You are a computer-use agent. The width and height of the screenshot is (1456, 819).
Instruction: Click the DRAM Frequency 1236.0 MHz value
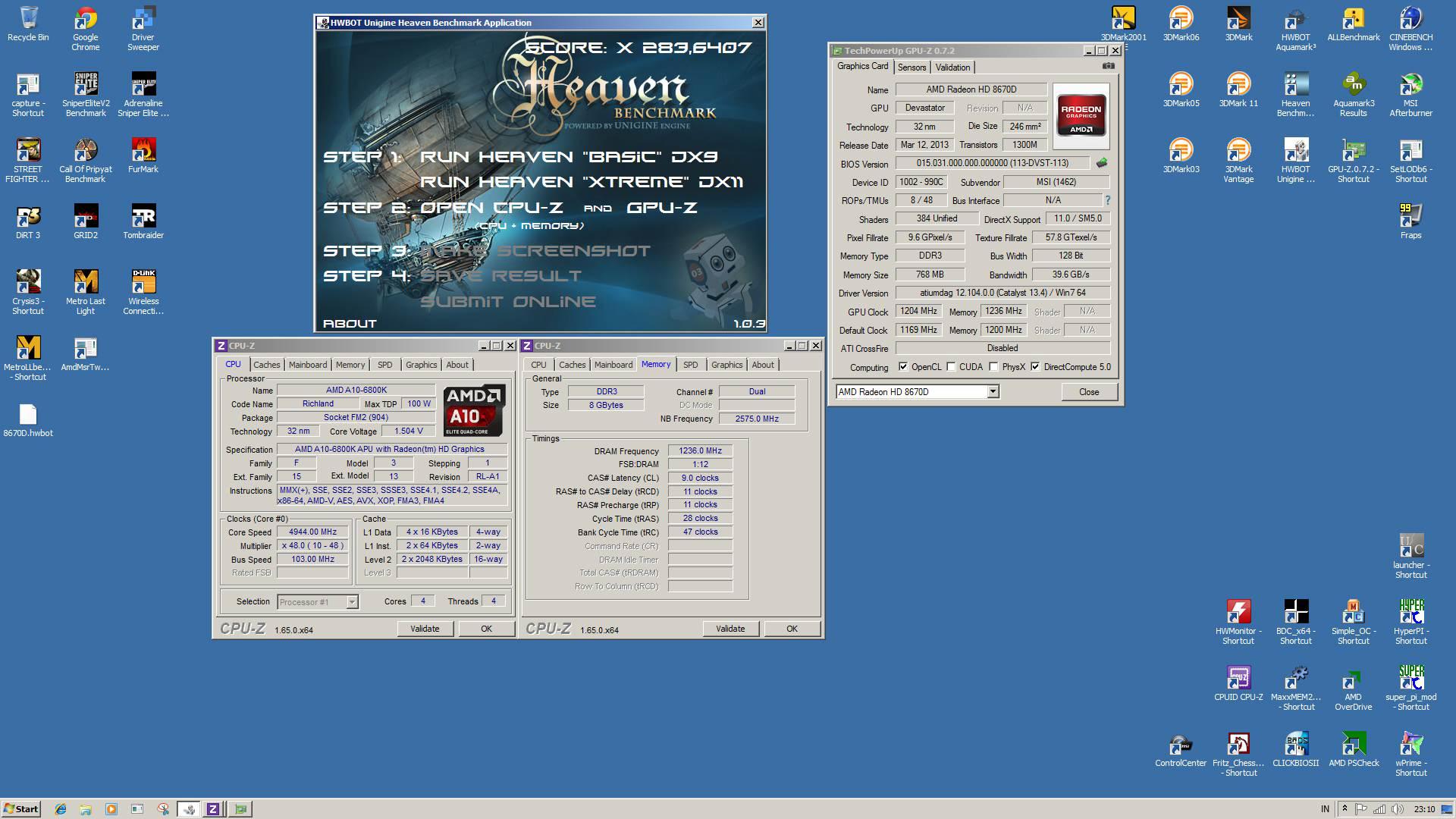pyautogui.click(x=700, y=450)
